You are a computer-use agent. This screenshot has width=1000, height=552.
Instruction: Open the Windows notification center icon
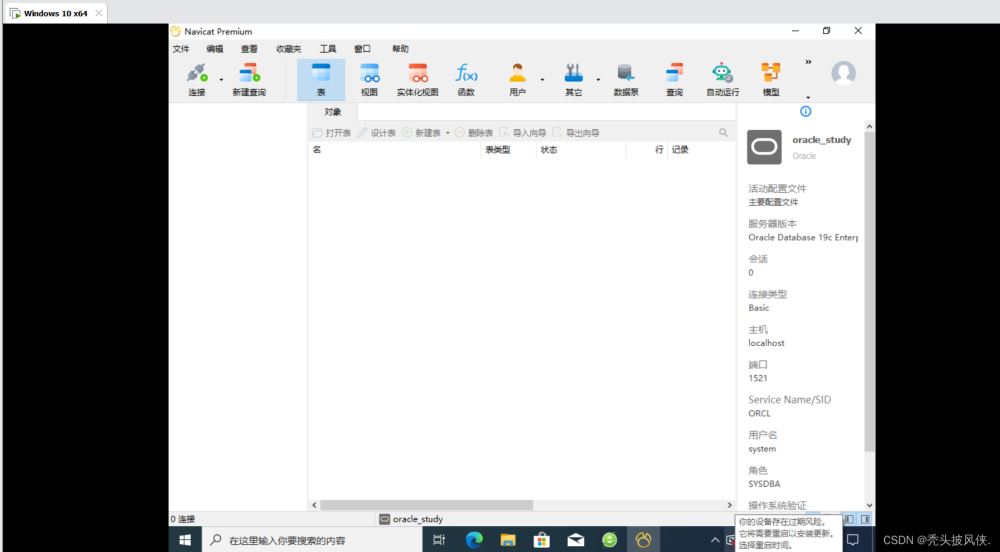click(x=853, y=540)
